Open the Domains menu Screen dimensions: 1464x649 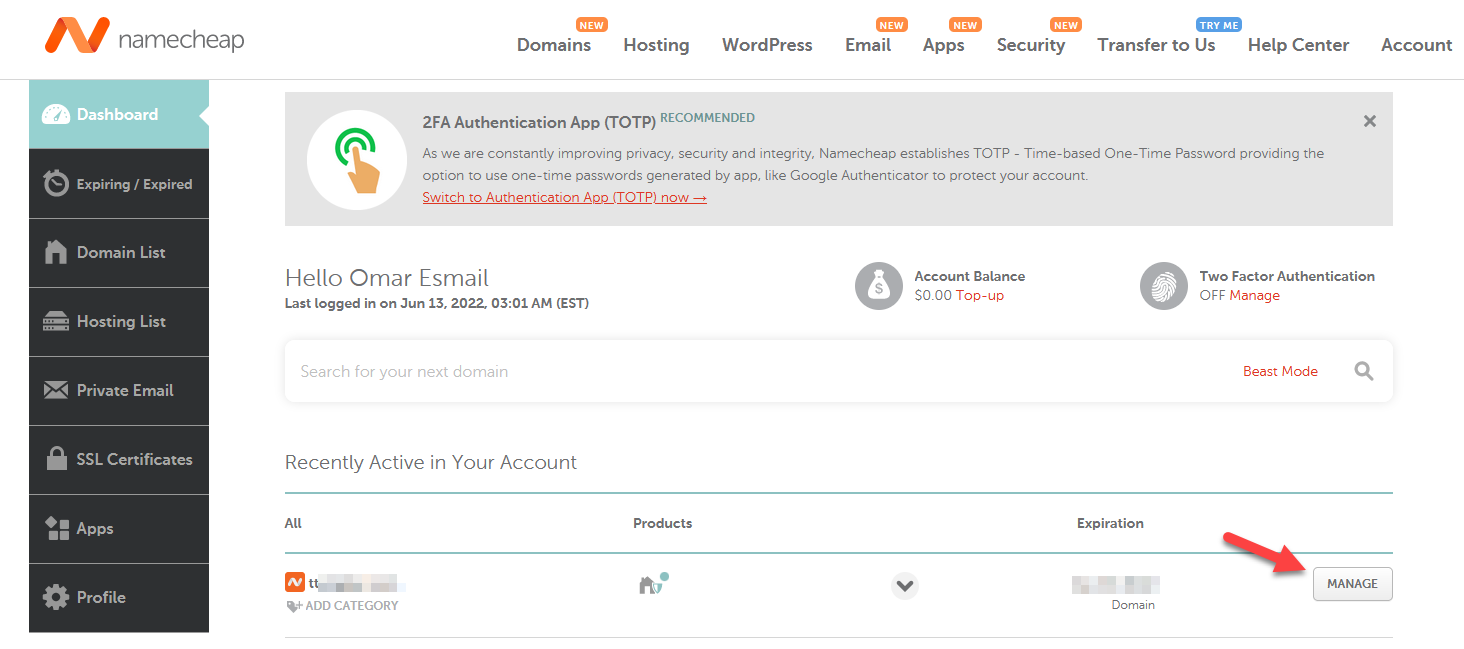click(x=553, y=45)
